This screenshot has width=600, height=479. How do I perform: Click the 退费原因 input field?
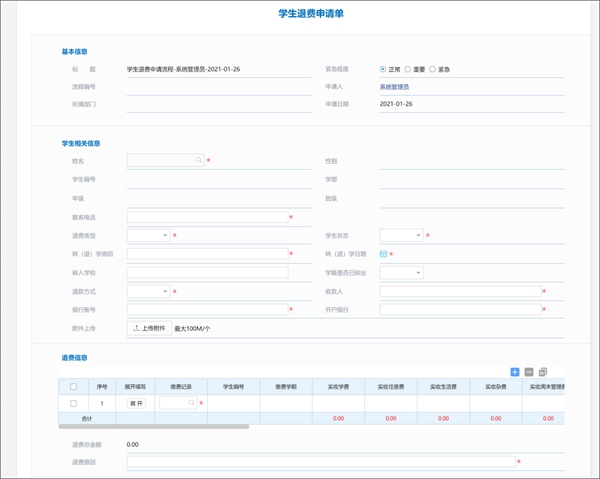tap(321, 462)
